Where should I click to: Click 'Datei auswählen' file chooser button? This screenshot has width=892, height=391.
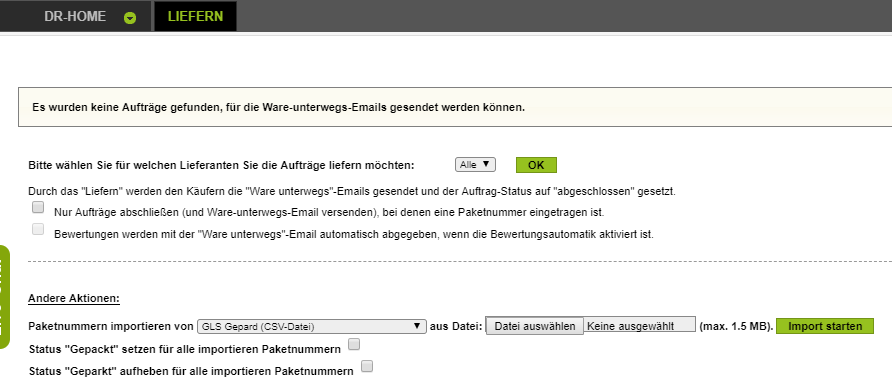[x=534, y=326]
